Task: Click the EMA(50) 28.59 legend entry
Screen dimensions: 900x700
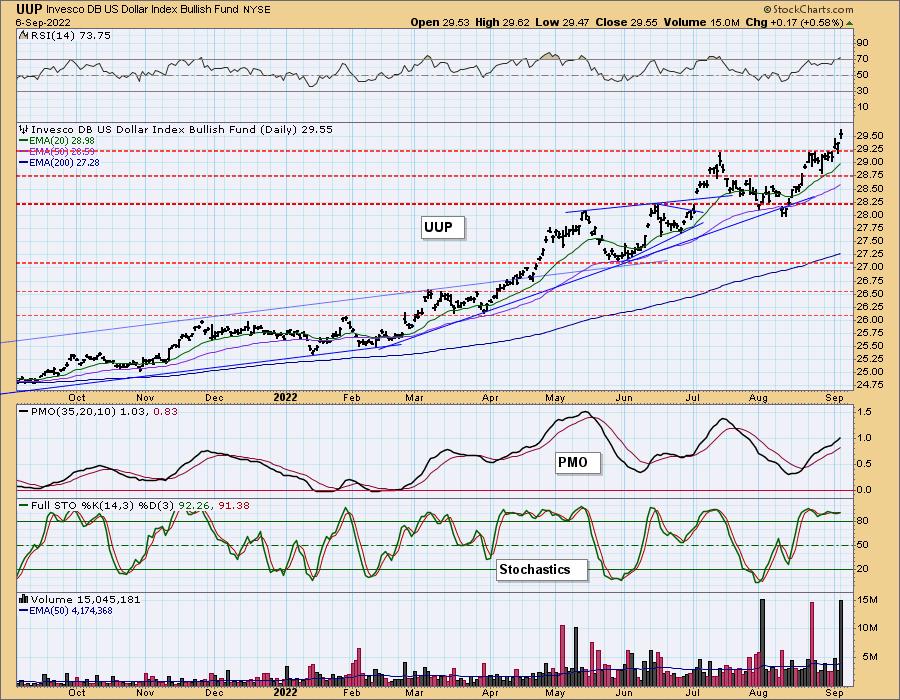Action: tap(57, 151)
